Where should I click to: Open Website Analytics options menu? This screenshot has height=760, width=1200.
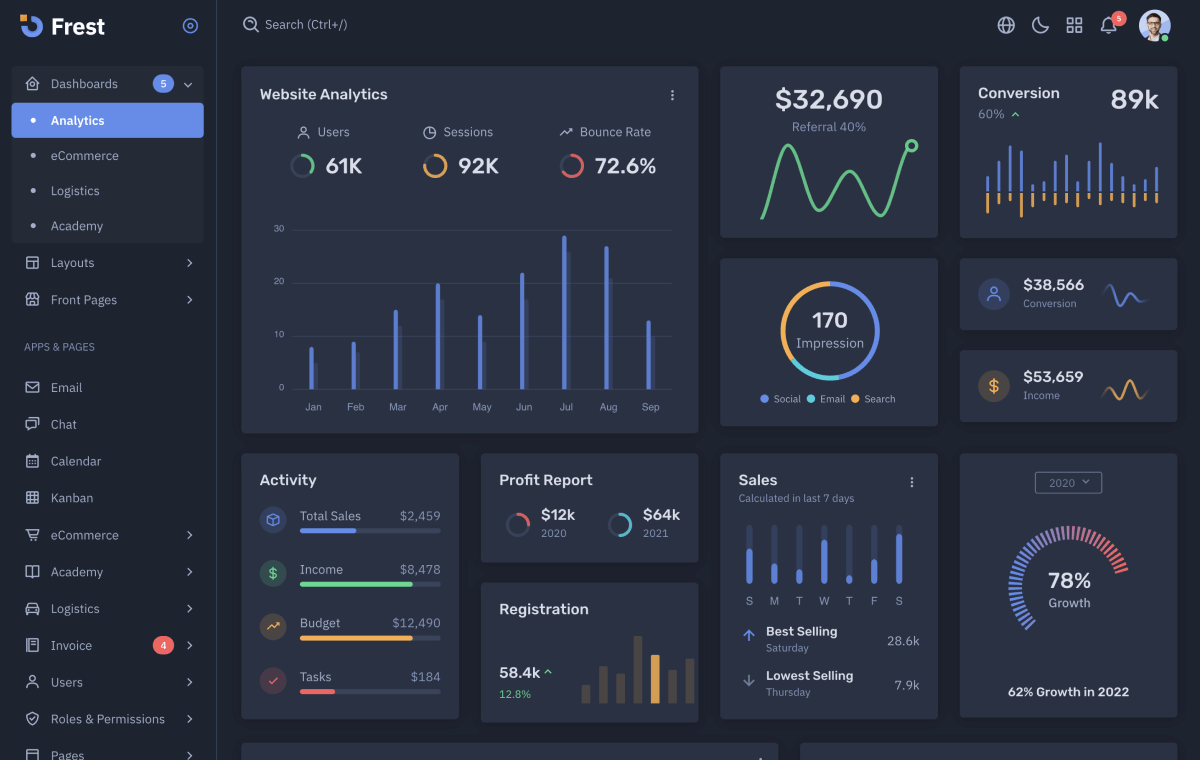(x=672, y=95)
